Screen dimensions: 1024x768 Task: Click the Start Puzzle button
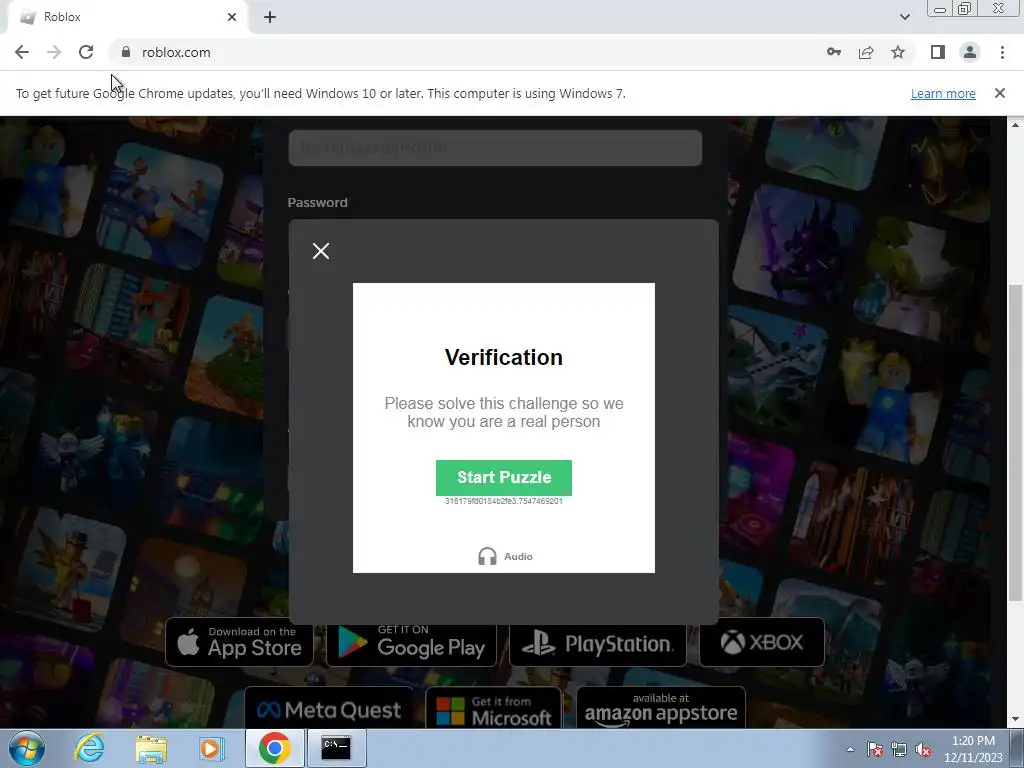tap(504, 477)
